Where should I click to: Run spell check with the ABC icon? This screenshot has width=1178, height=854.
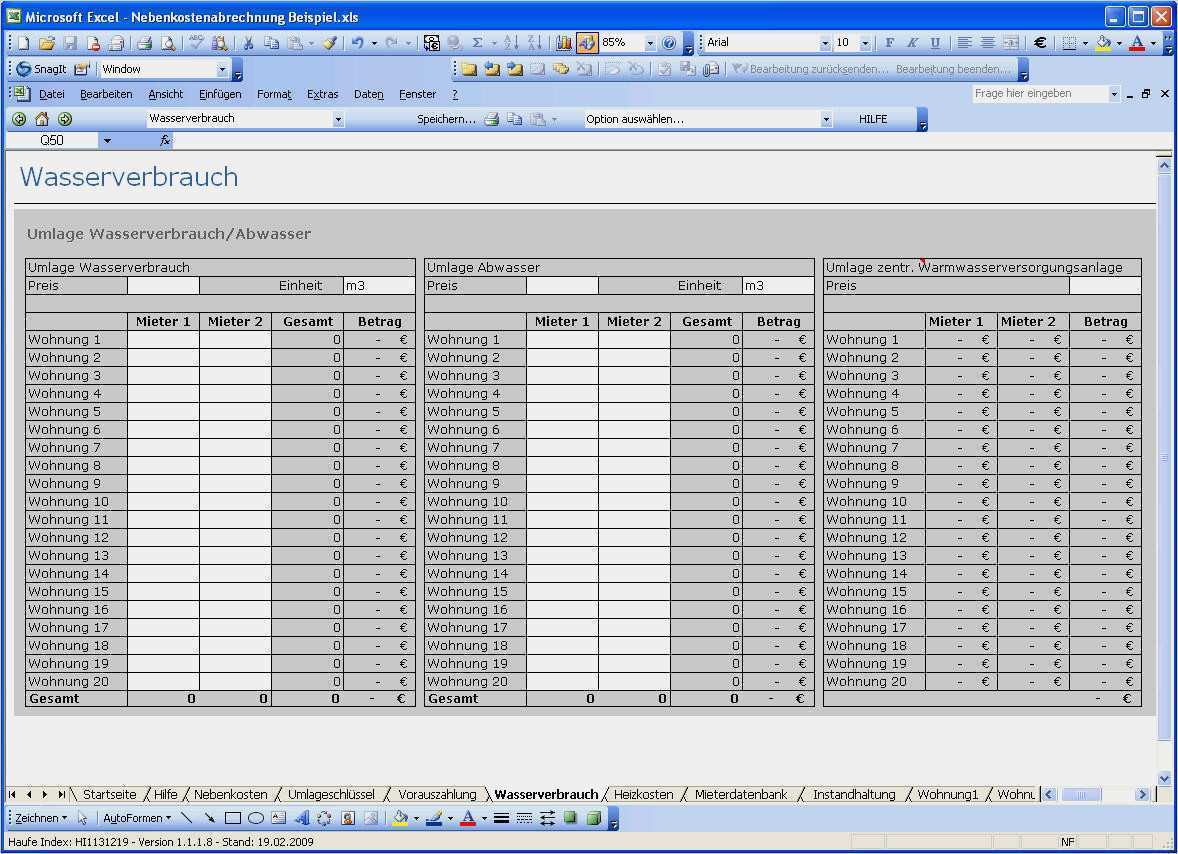click(x=196, y=42)
